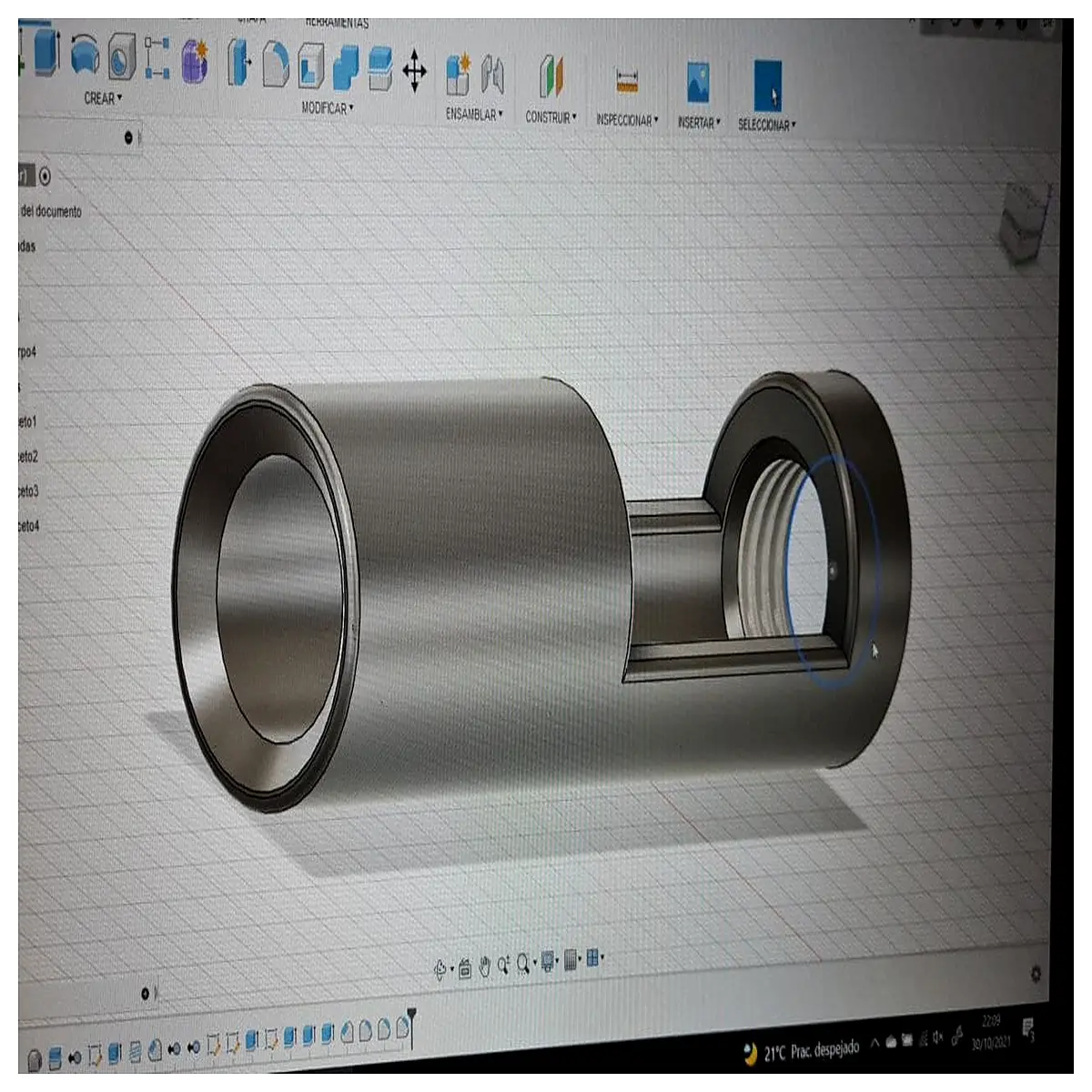This screenshot has width=1092, height=1092.
Task: Open the weather widget showing 21°C
Action: [801, 1052]
